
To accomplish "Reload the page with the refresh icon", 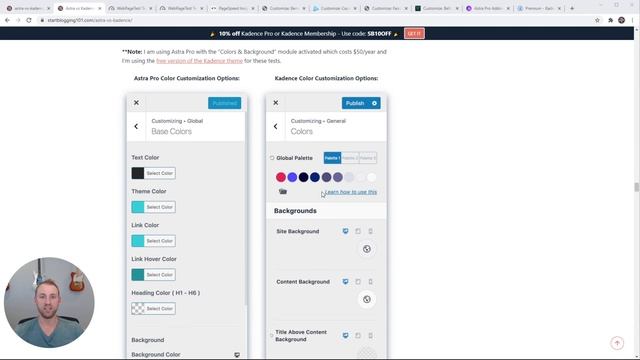I will point(29,20).
